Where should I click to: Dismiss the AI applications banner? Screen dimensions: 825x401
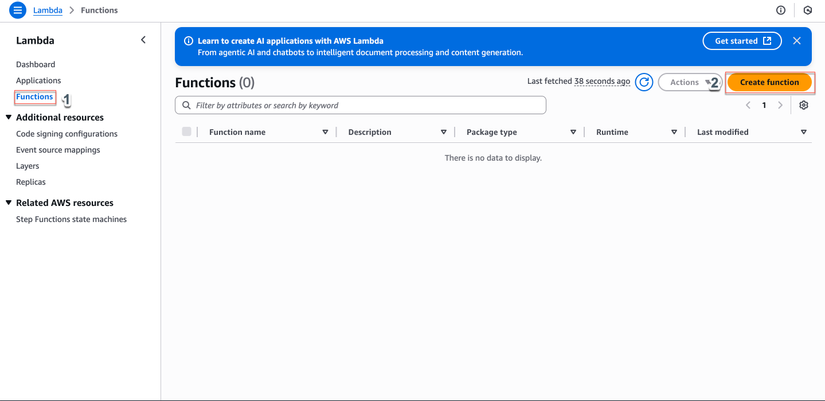[x=796, y=41]
